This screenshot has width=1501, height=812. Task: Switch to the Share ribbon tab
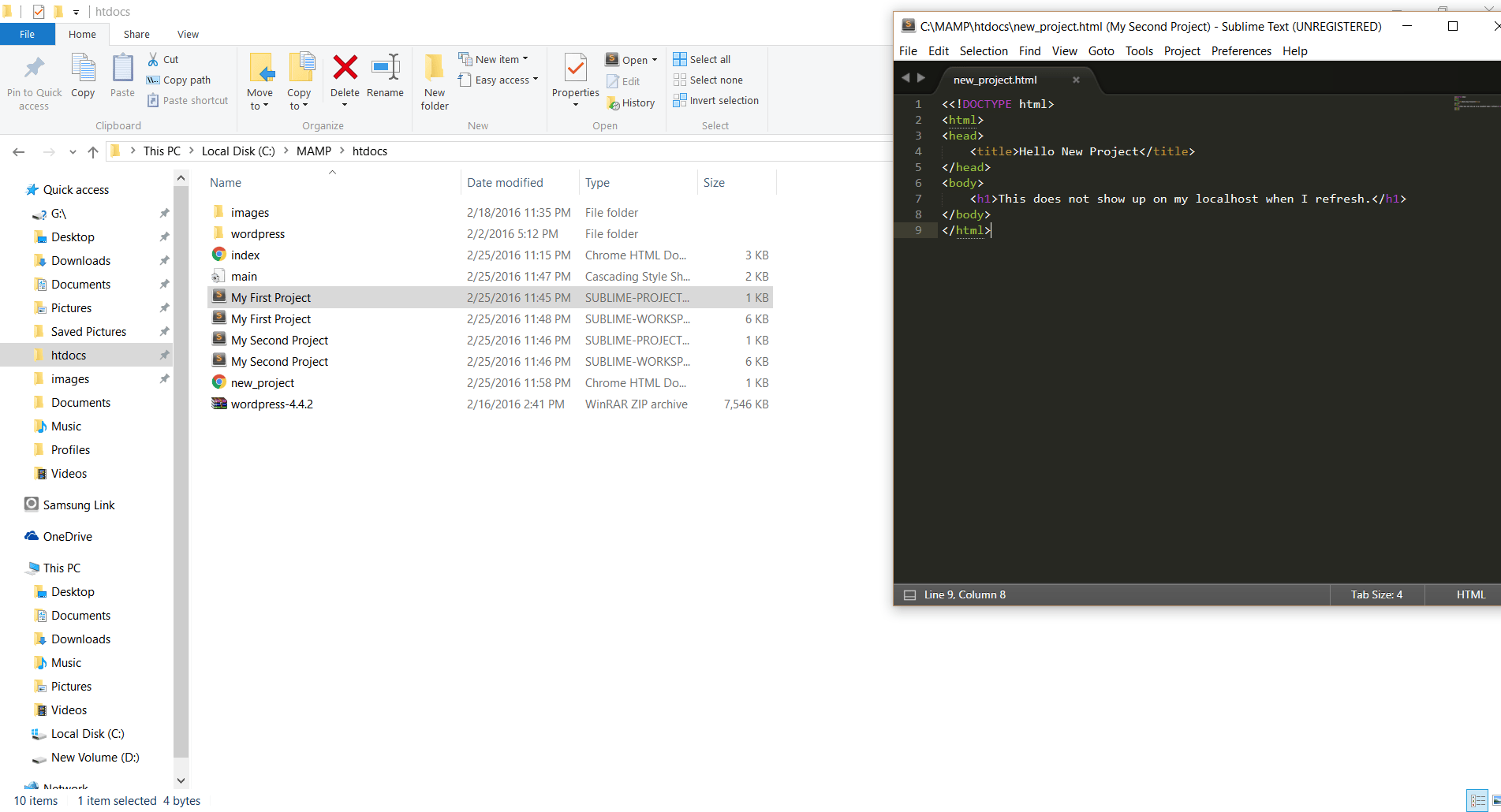click(136, 34)
